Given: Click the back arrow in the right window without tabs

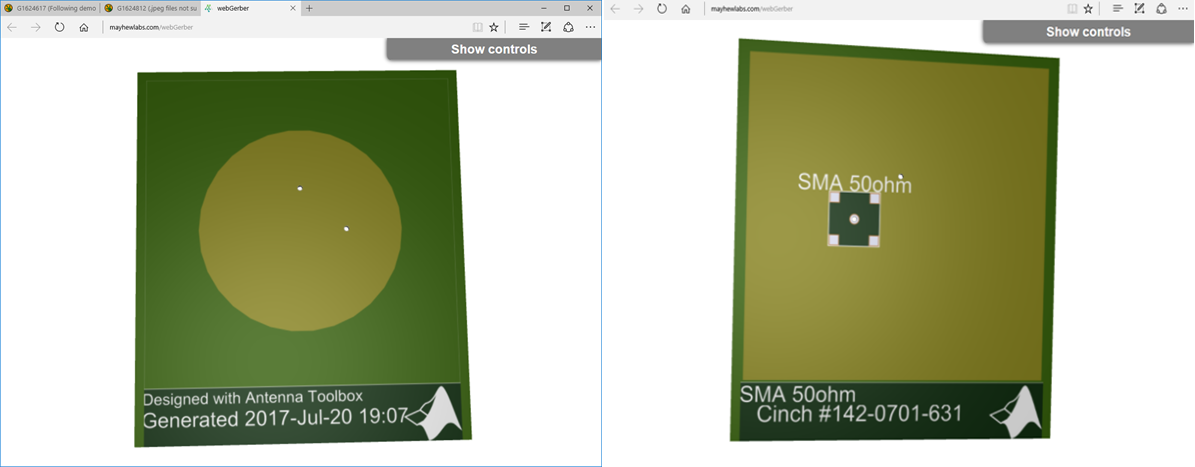Looking at the screenshot, I should 615,9.
